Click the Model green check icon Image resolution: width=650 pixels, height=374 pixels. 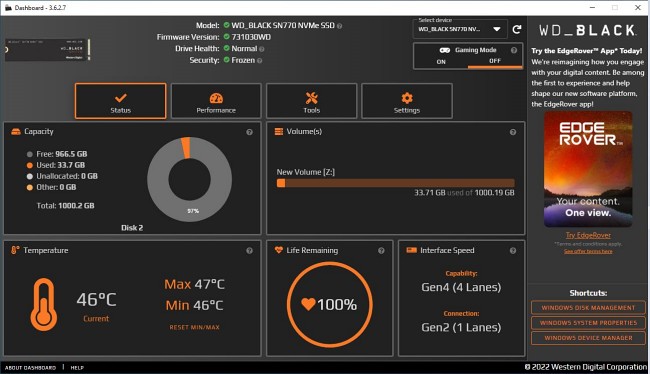pos(226,25)
